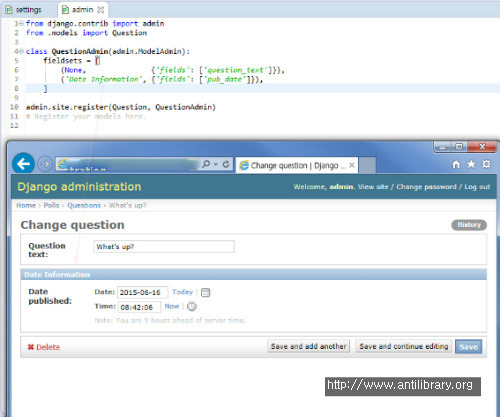Minimize the browser window
500x417 pixels.
tap(442, 147)
